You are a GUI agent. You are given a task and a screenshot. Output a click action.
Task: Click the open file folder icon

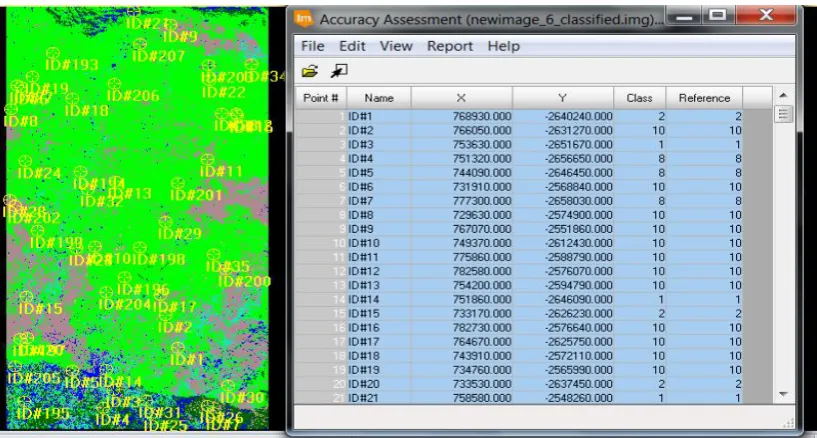[310, 71]
